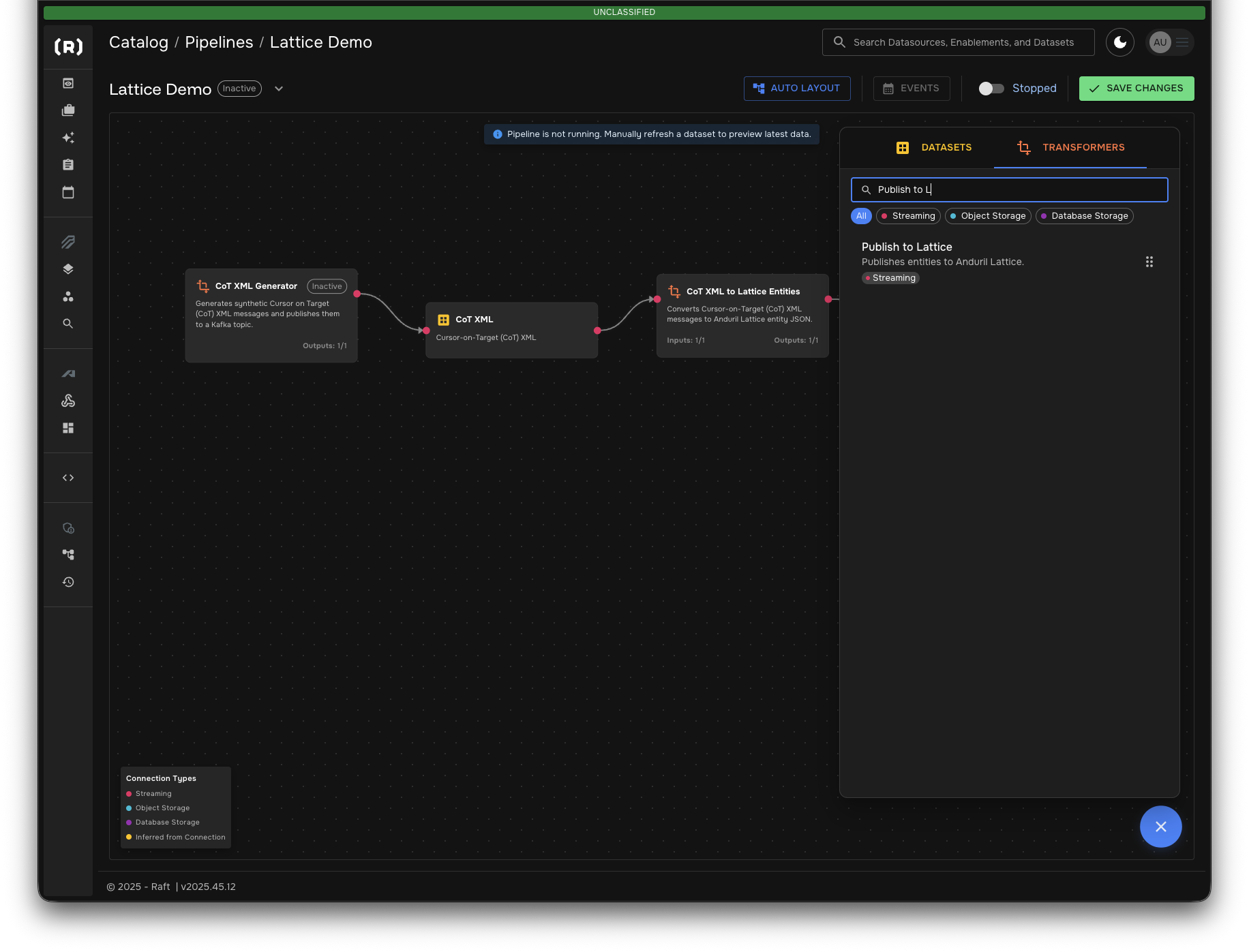The height and width of the screenshot is (952, 1249).
Task: Click the CoT XML dataset grid icon
Action: 443,320
